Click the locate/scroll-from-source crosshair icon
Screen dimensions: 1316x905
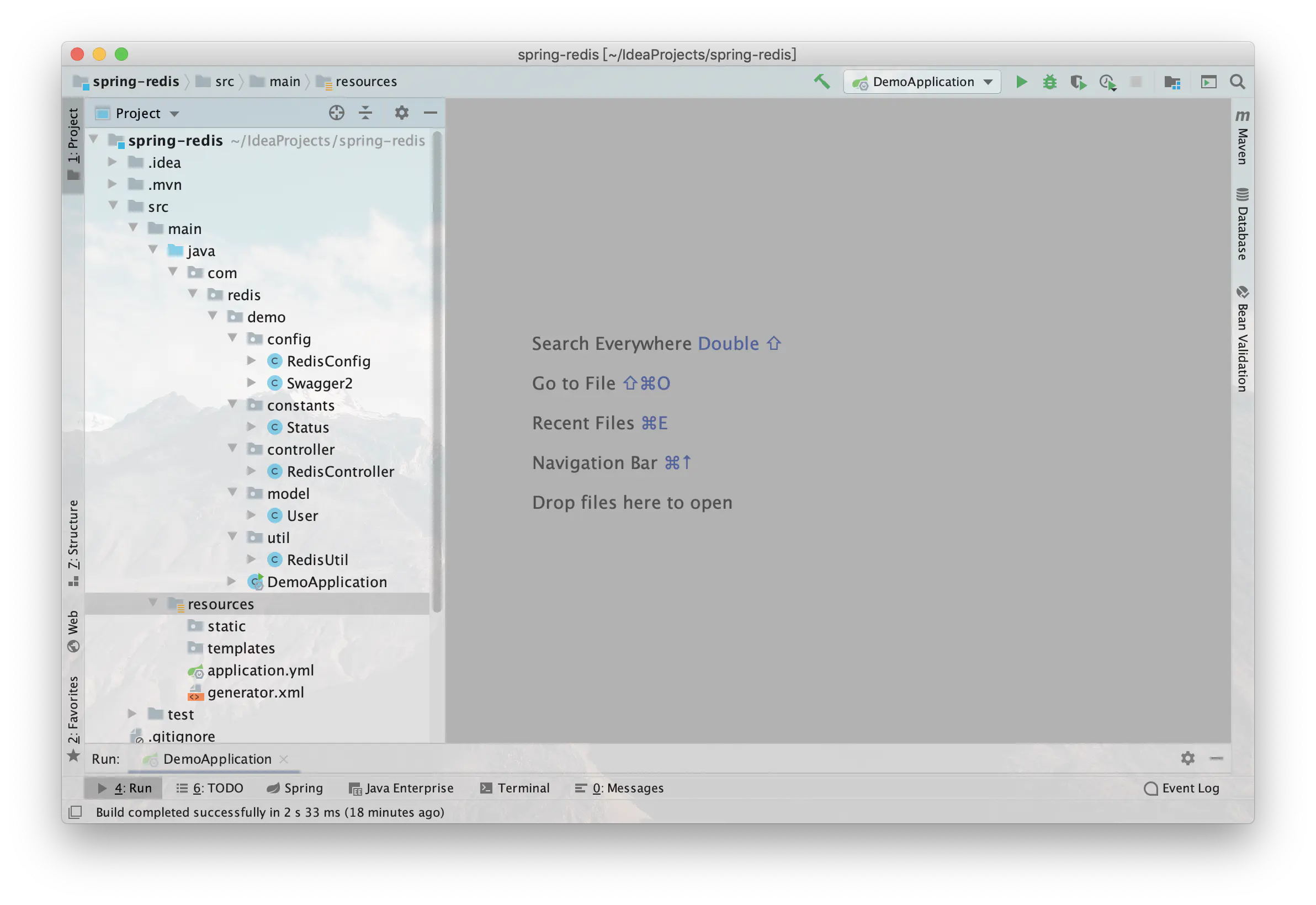336,113
